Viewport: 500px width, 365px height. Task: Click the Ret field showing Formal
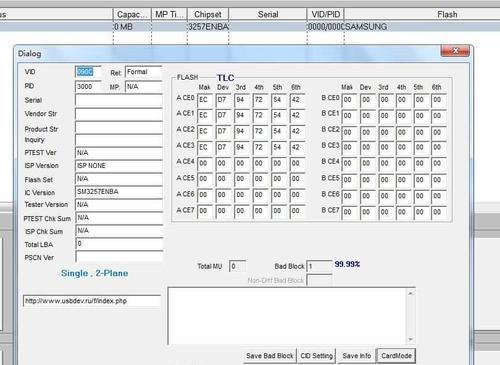(144, 72)
